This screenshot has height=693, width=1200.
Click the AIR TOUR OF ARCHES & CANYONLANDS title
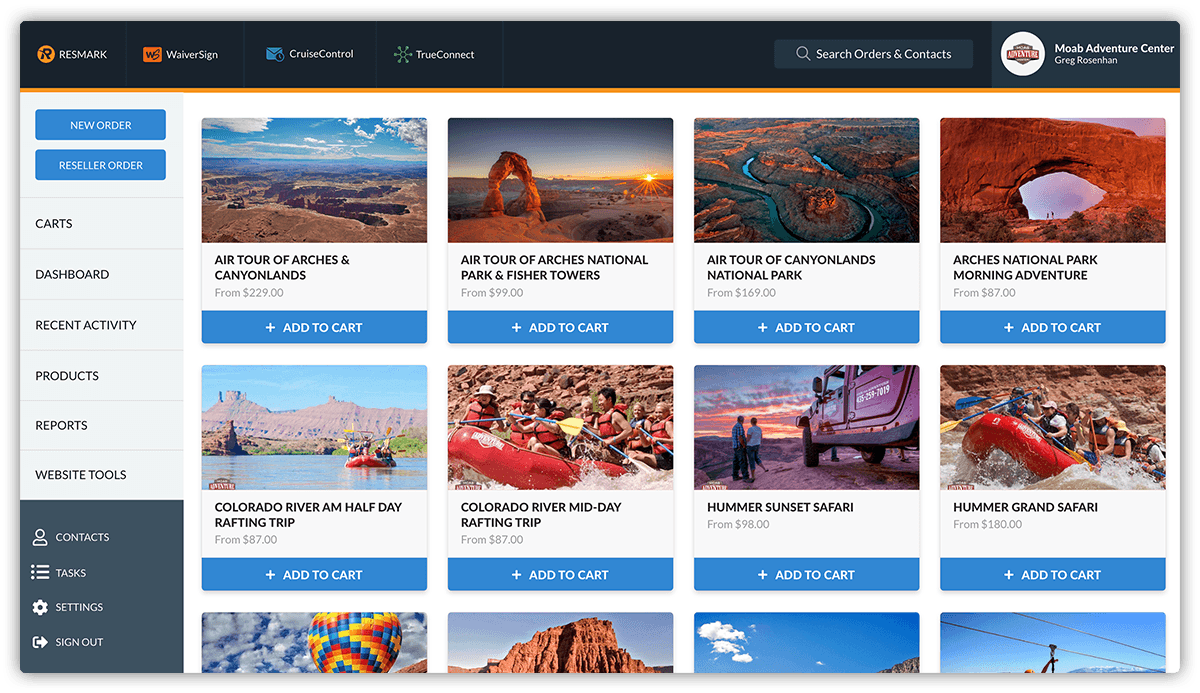click(x=282, y=267)
